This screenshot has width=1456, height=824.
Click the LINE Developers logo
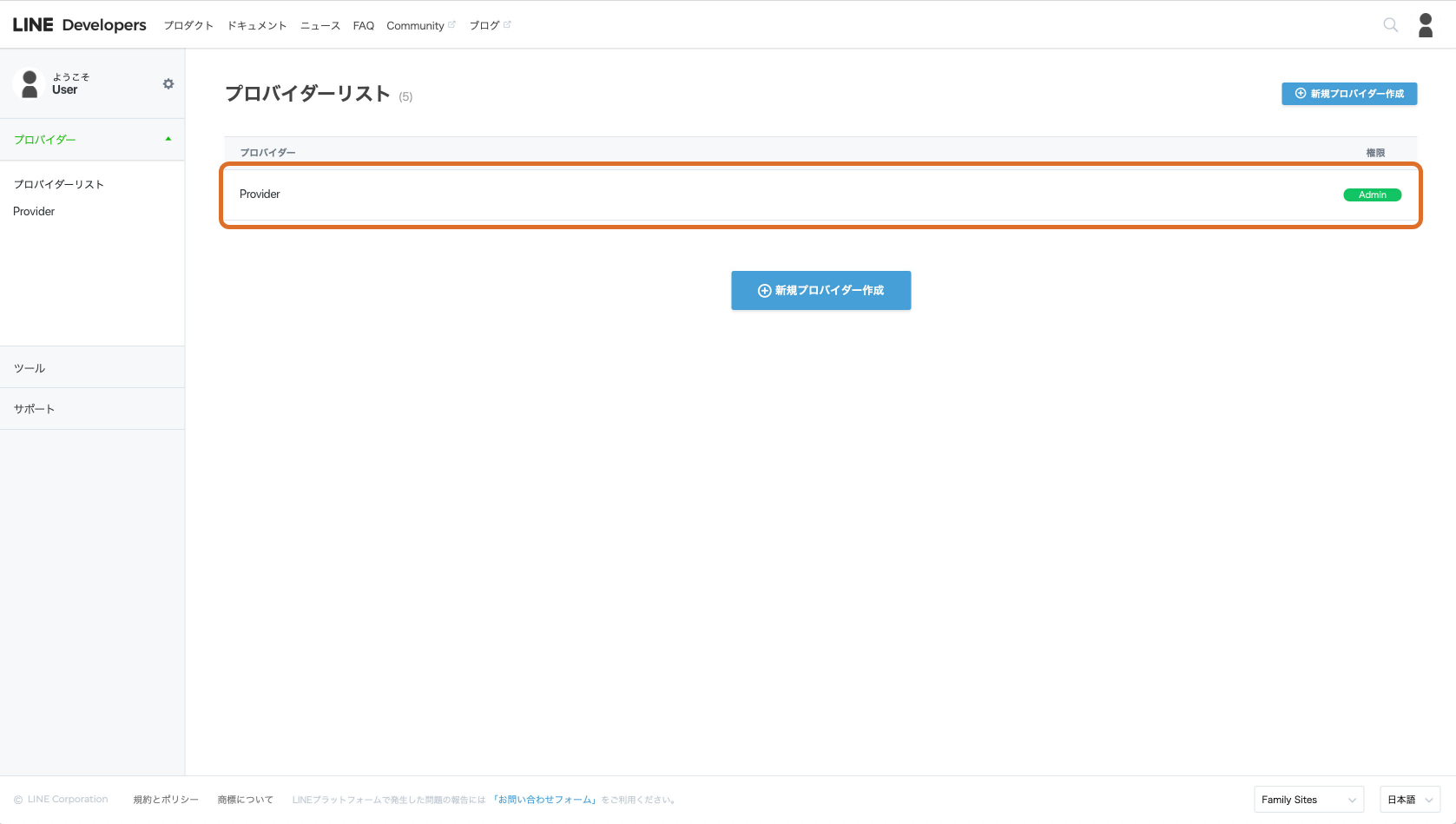(80, 25)
